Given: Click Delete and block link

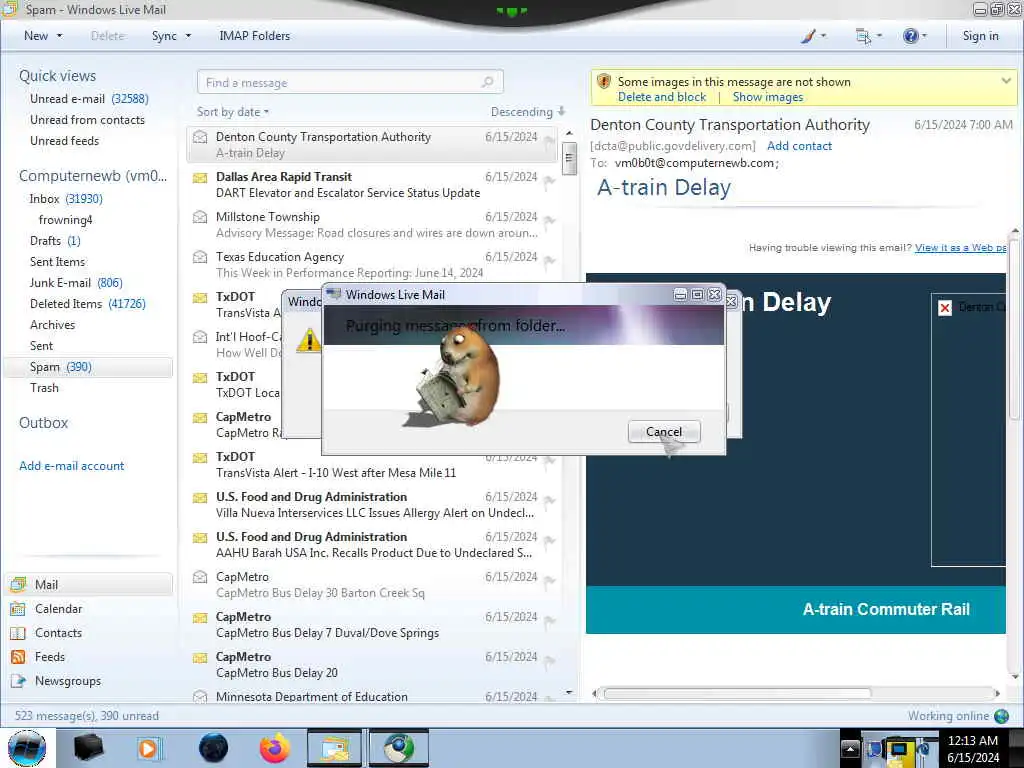Looking at the screenshot, I should [x=662, y=97].
